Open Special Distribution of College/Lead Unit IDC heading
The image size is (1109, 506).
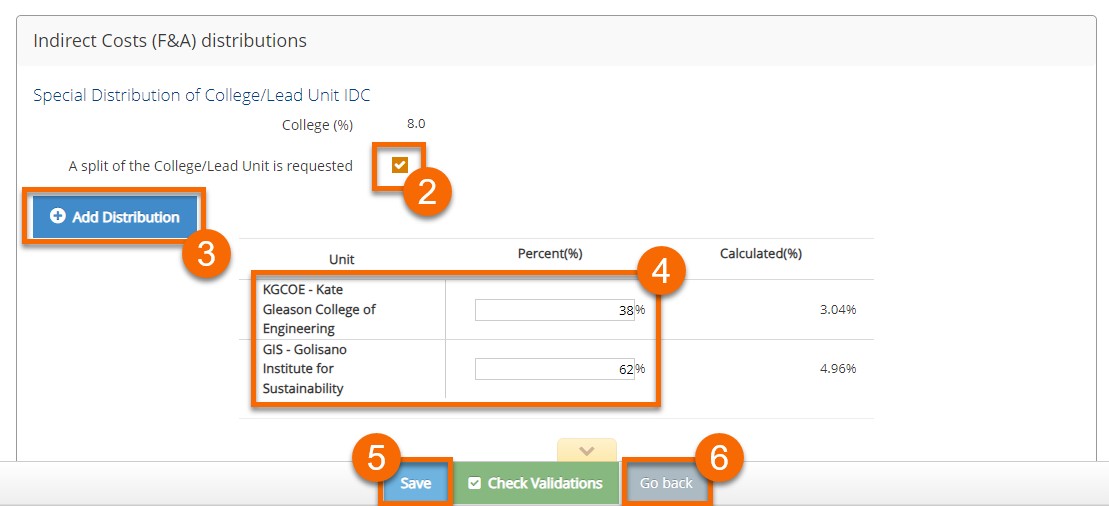[201, 95]
